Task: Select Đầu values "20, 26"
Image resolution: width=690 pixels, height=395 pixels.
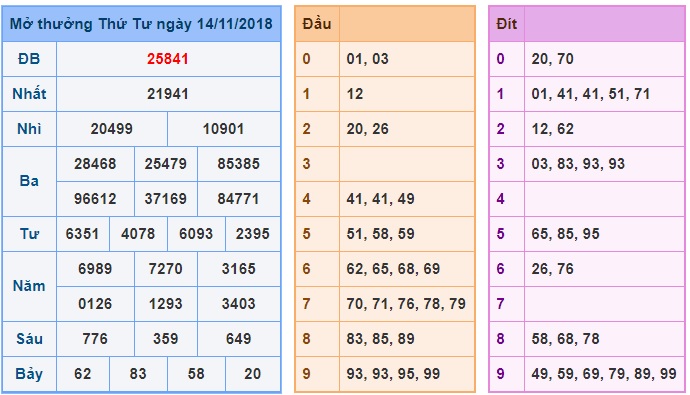Action: 367,129
